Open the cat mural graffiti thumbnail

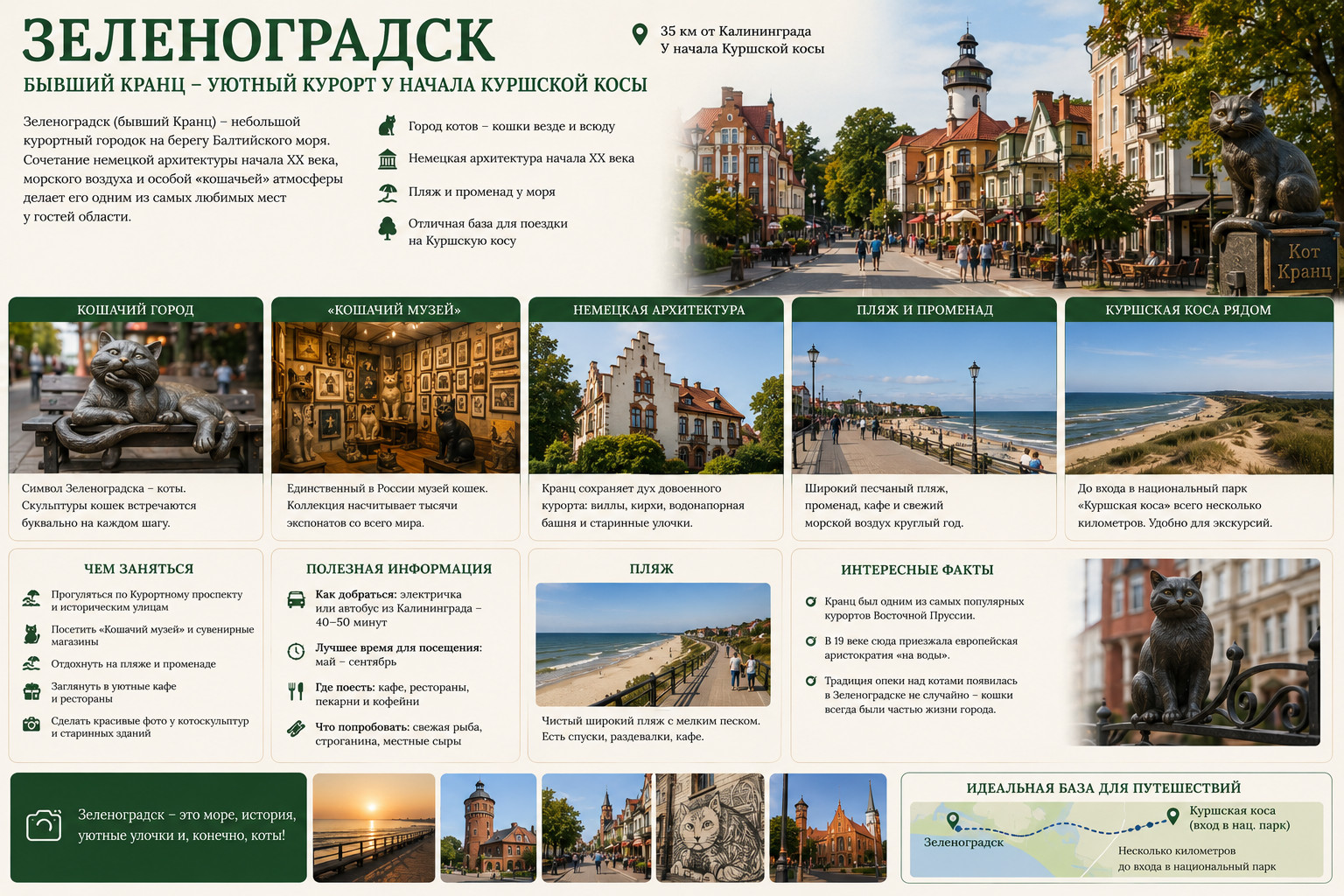710,827
